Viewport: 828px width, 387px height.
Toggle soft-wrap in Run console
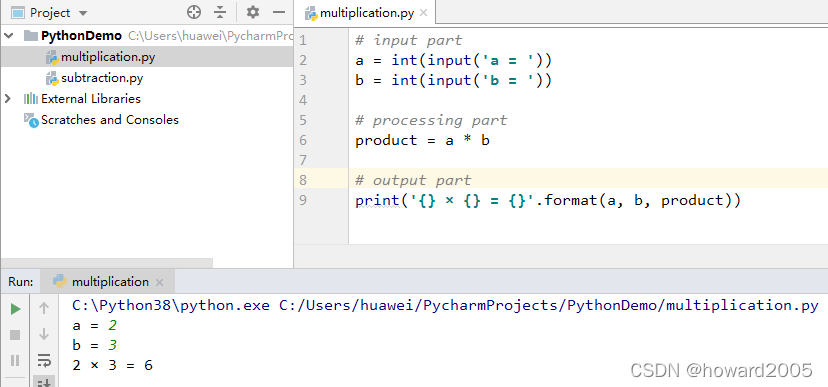(x=44, y=361)
